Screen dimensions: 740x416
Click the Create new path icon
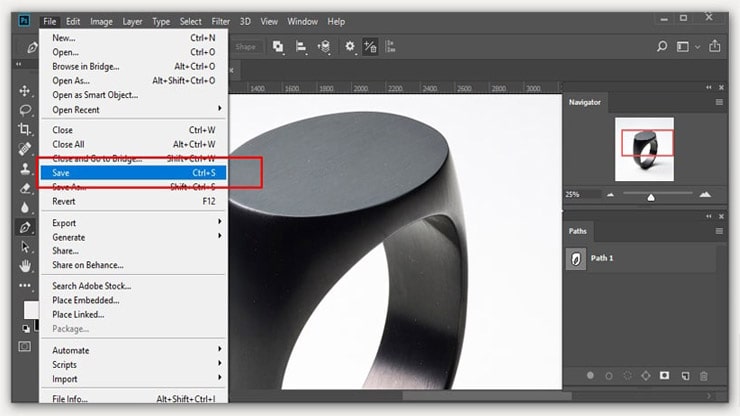[x=684, y=376]
